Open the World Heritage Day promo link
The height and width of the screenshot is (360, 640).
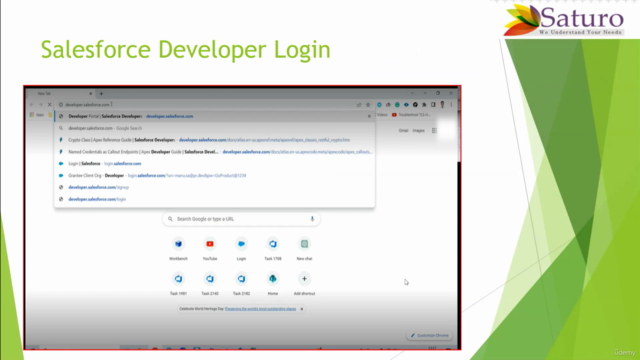(260, 309)
